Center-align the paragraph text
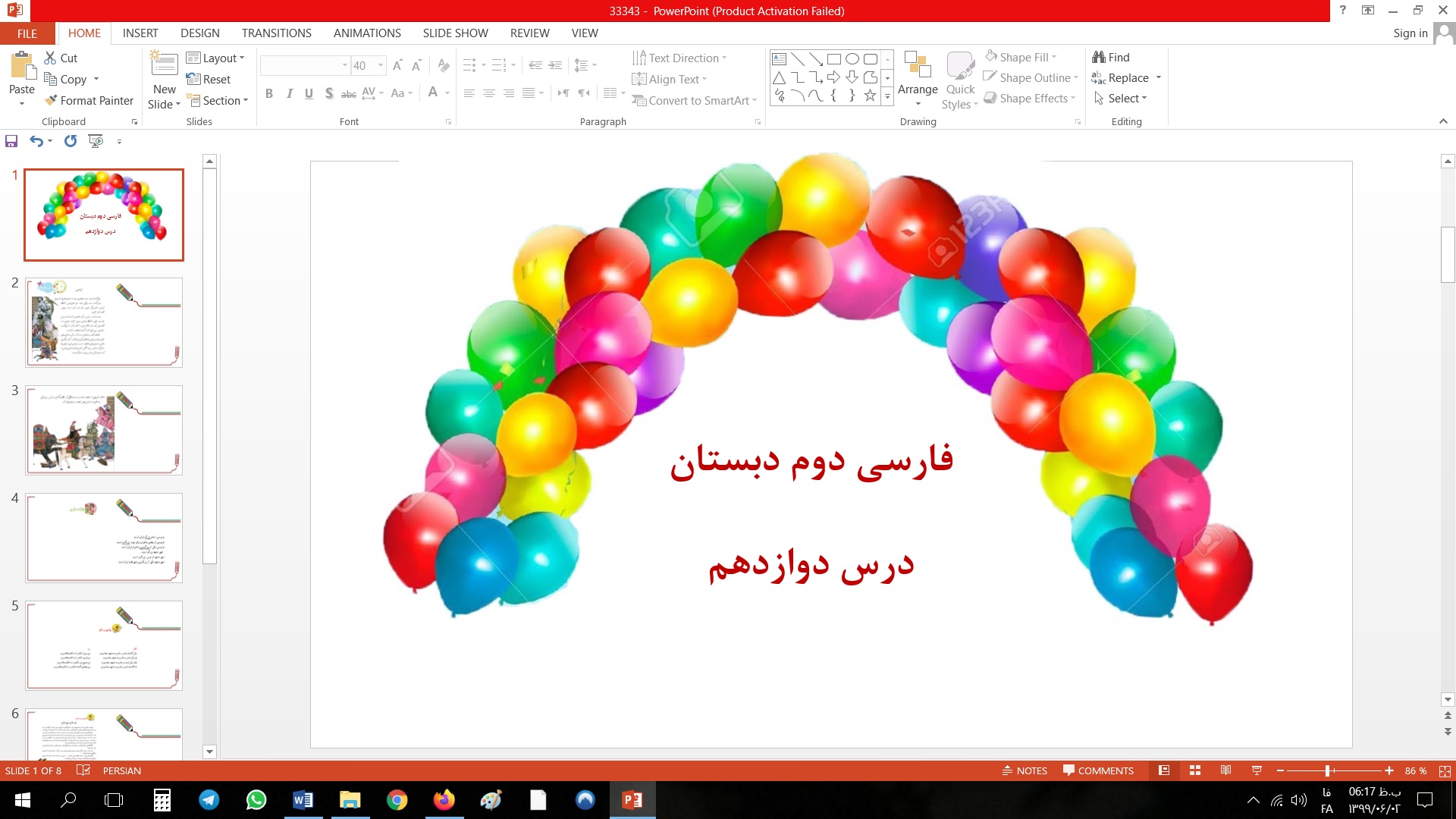Screen dimensions: 1456x819 pyautogui.click(x=489, y=94)
